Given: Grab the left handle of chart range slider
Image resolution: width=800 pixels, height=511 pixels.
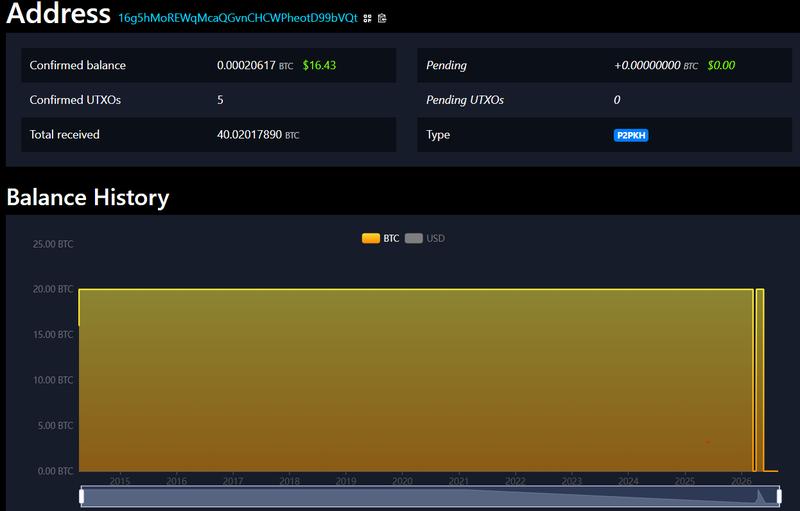Looking at the screenshot, I should point(82,496).
